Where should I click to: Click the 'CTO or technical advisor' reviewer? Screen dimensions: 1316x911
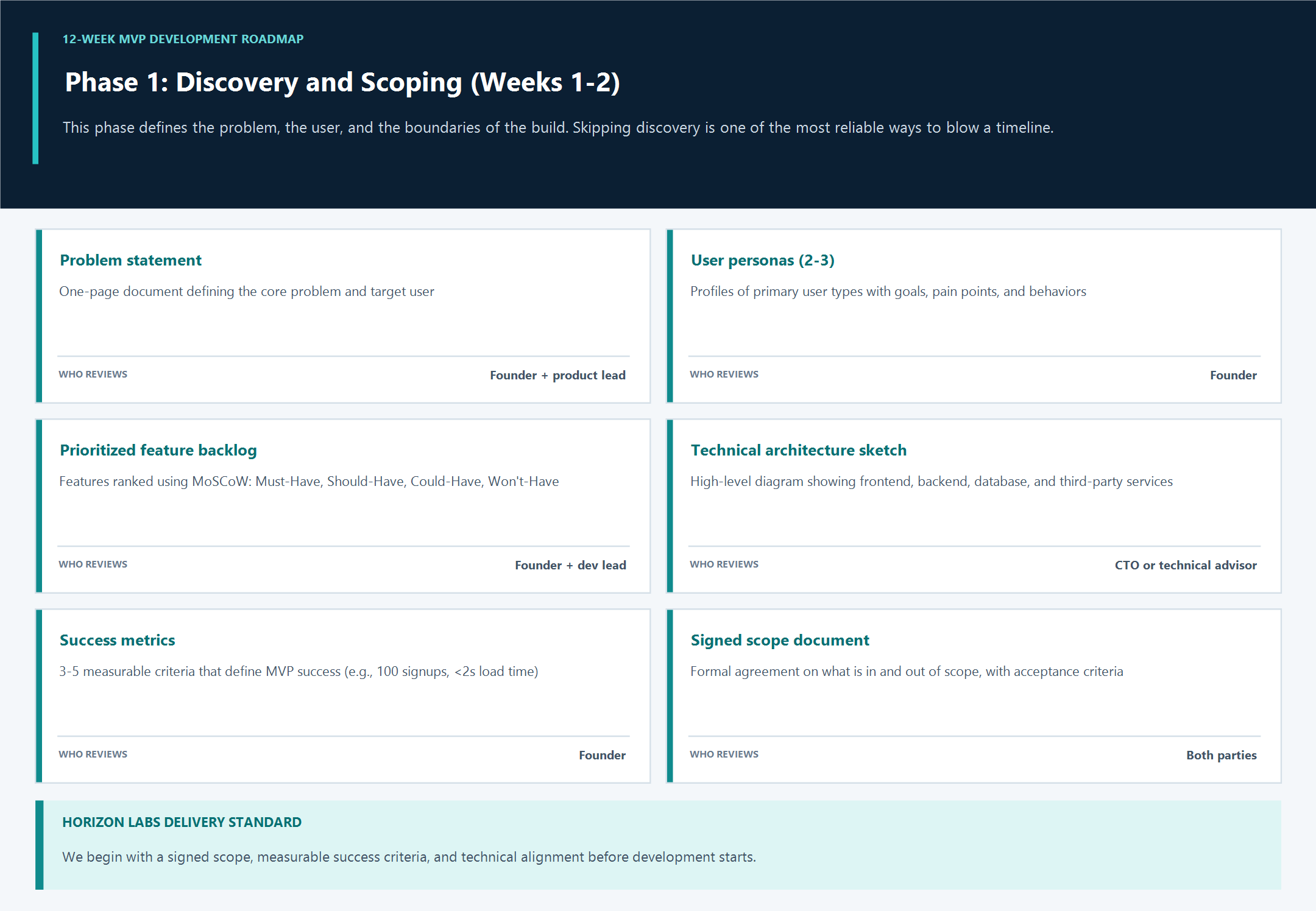(x=1186, y=565)
